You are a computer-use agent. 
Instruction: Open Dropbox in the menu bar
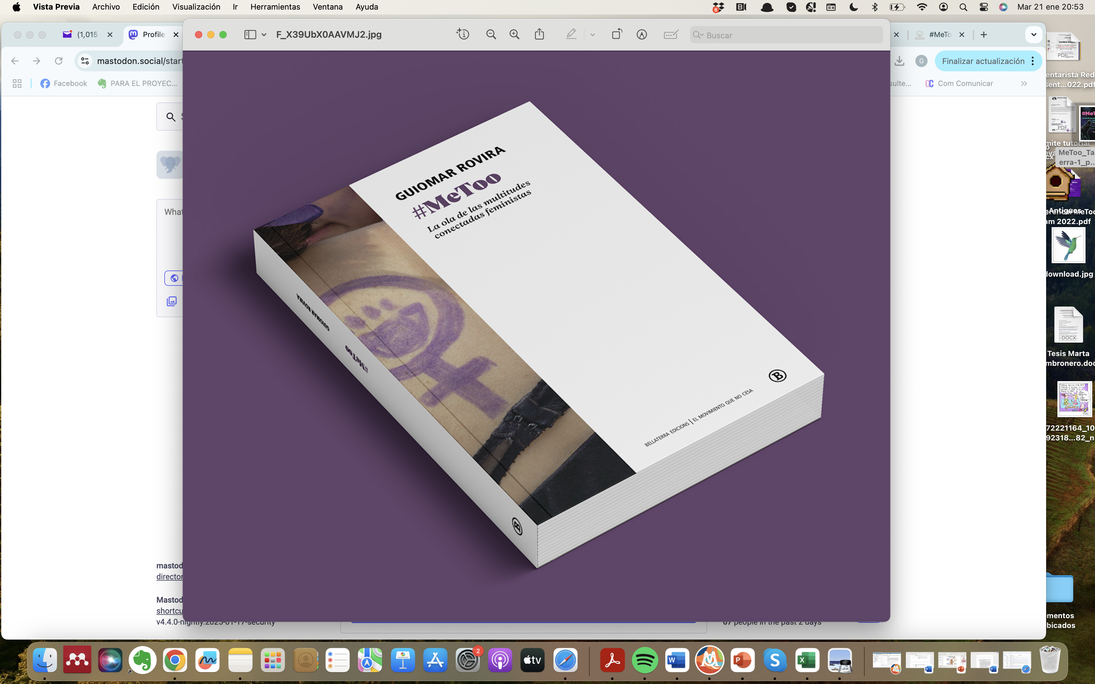pyautogui.click(x=718, y=7)
